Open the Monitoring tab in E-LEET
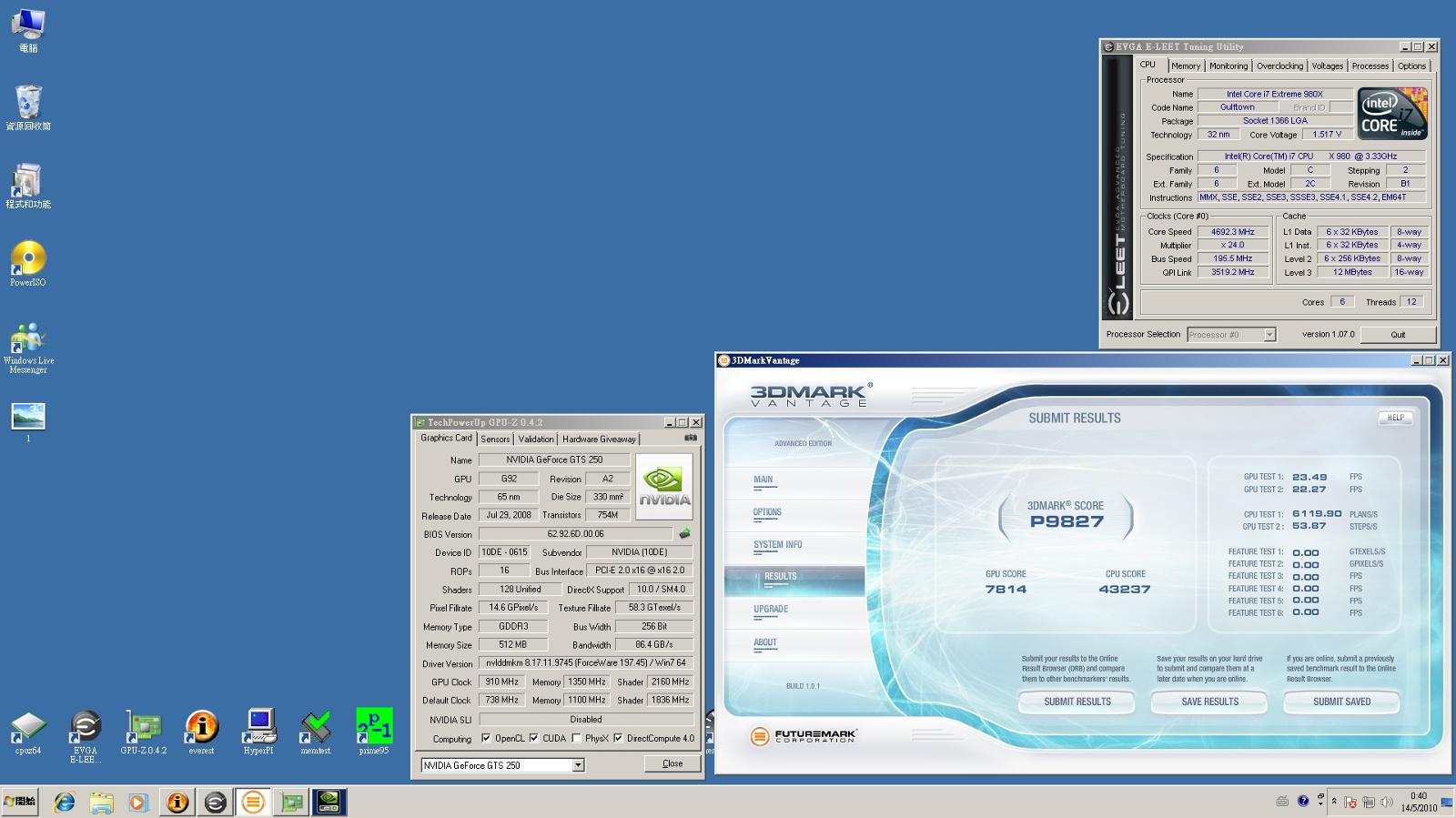 coord(1228,66)
